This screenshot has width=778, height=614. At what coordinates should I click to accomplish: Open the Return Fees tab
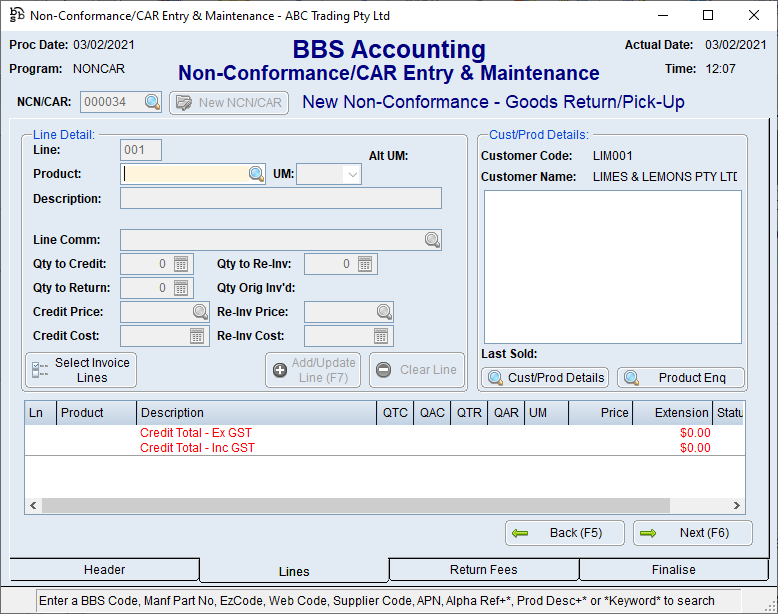pyautogui.click(x=483, y=570)
